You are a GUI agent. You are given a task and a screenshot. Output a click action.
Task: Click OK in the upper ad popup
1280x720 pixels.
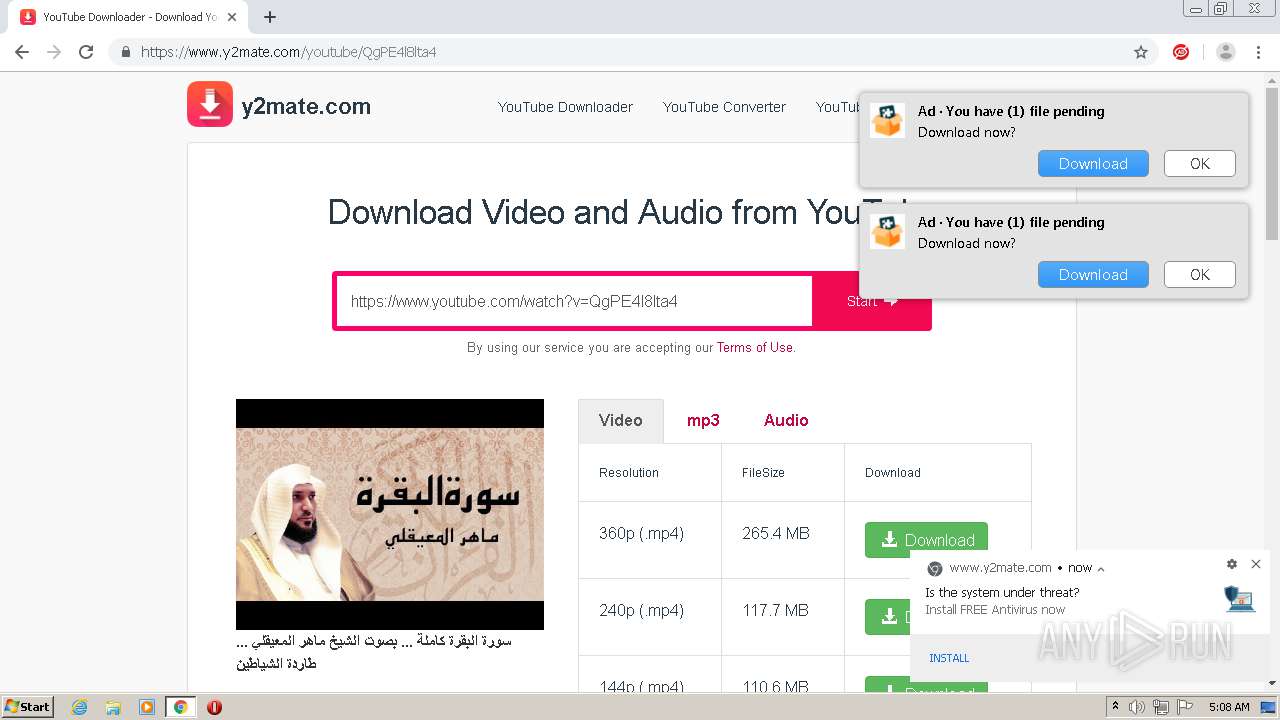[x=1200, y=164]
